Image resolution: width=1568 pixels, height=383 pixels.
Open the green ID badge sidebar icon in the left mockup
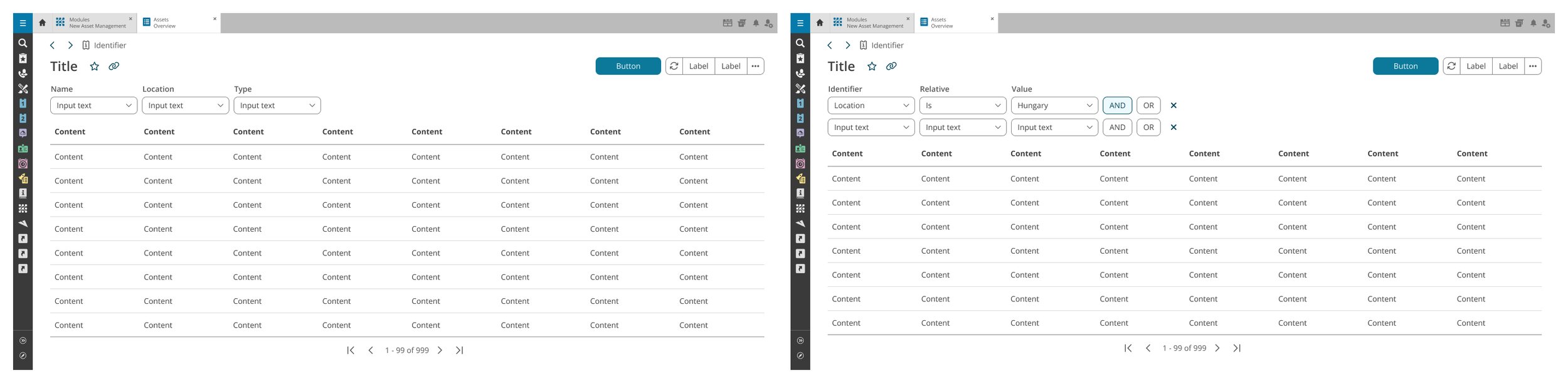(x=23, y=149)
